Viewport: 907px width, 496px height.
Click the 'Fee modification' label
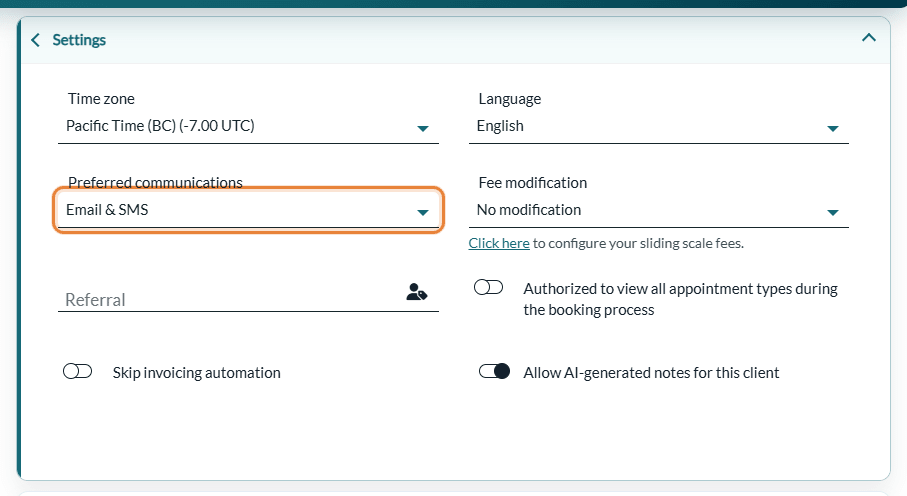[x=533, y=183]
